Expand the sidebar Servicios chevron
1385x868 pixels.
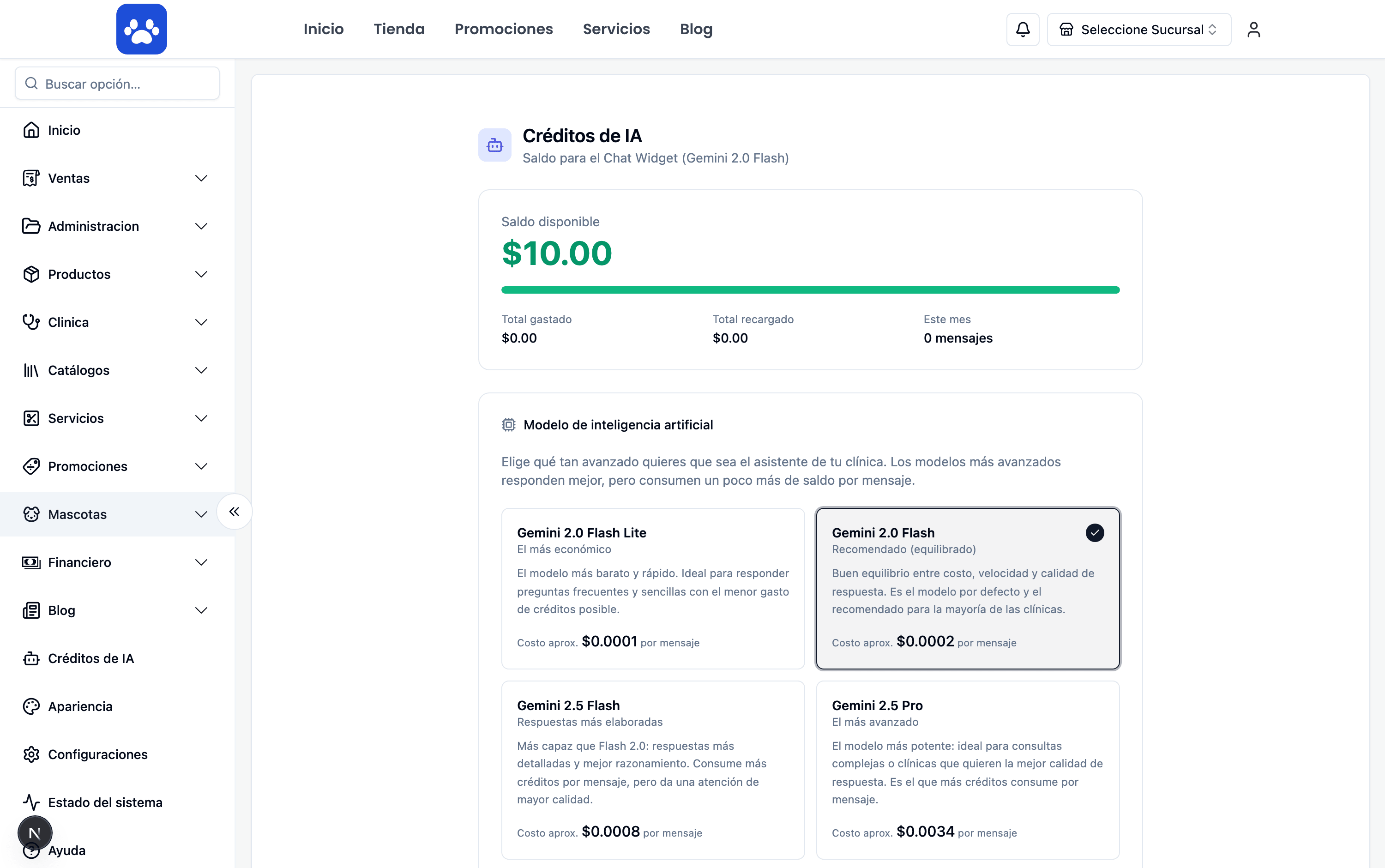(201, 418)
